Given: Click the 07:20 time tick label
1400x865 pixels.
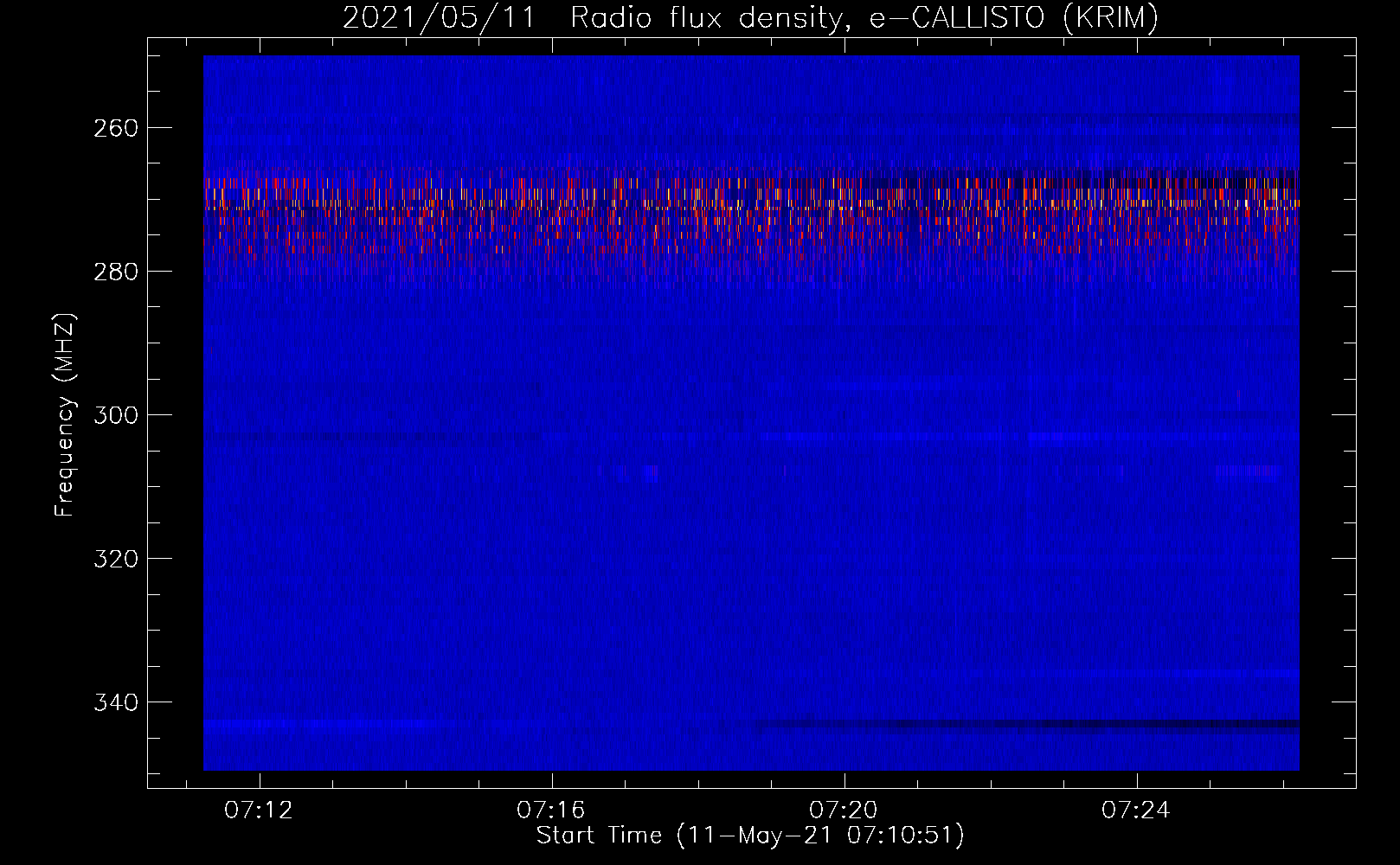Looking at the screenshot, I should 844,811.
